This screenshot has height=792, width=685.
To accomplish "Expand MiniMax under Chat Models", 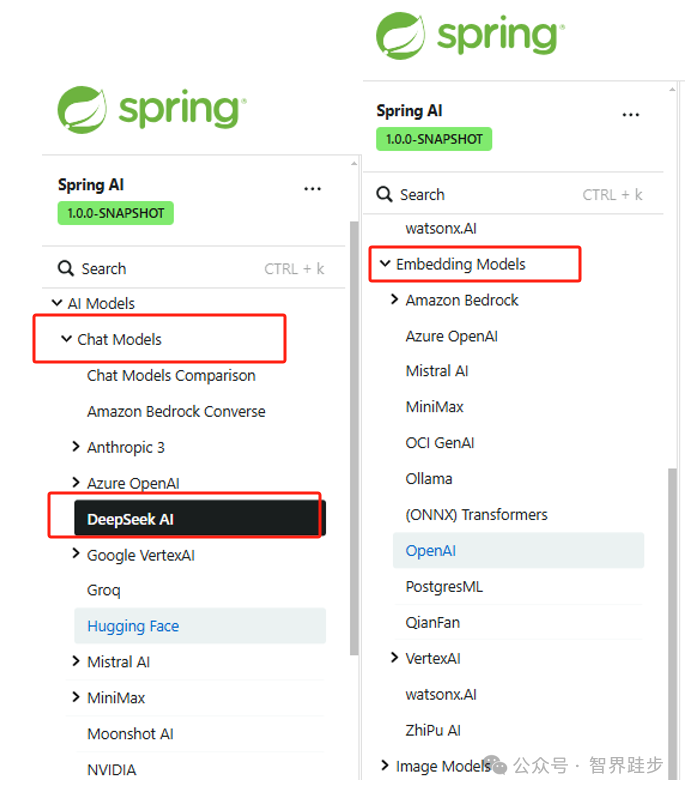I will 76,697.
